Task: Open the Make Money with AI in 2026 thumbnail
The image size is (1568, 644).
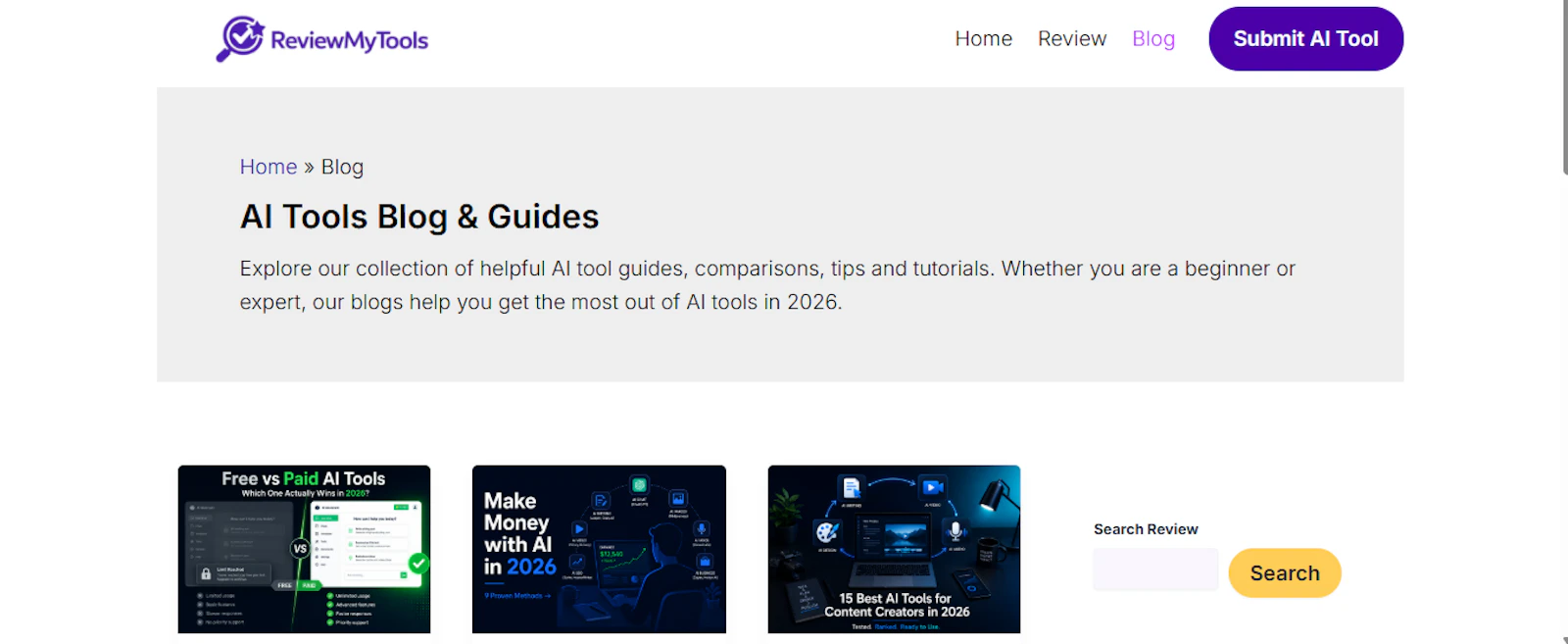Action: coord(599,549)
